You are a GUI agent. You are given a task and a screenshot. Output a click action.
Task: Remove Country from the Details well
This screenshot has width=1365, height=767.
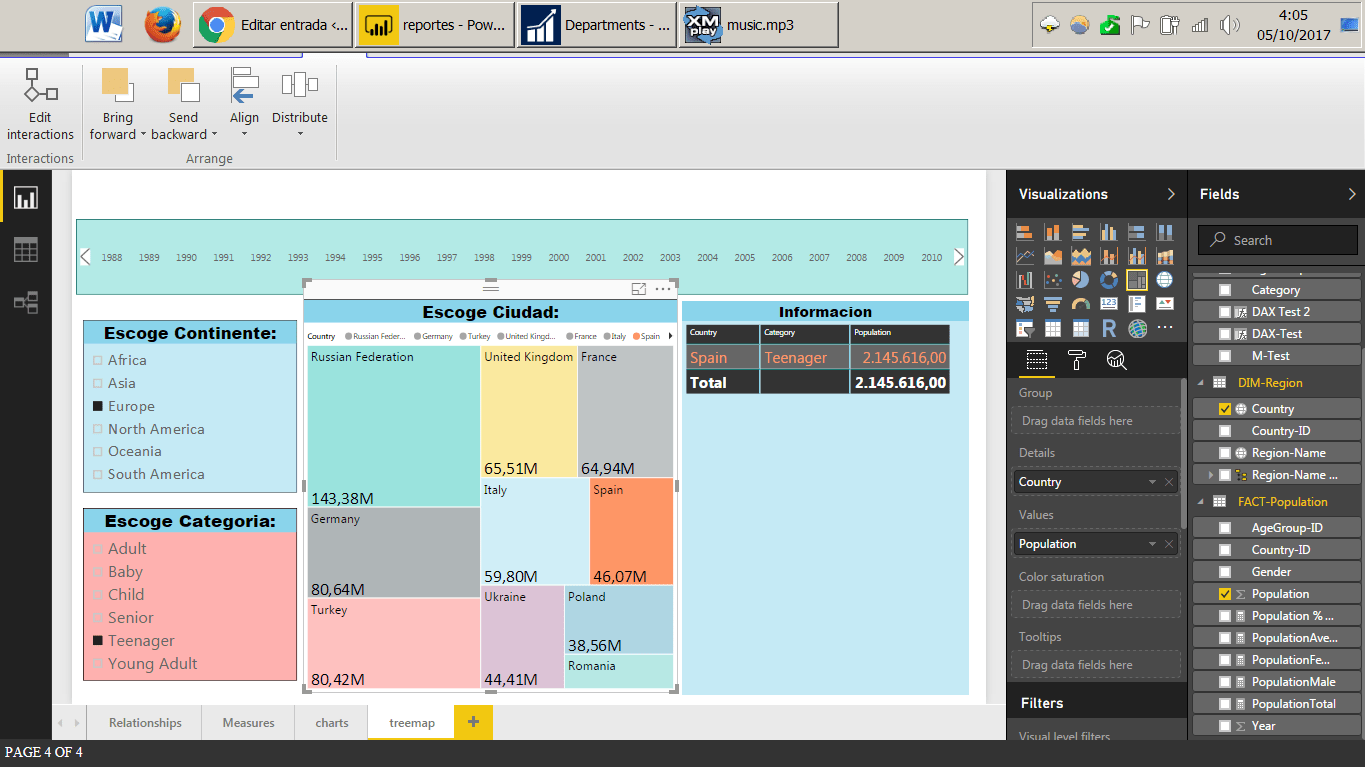1169,482
